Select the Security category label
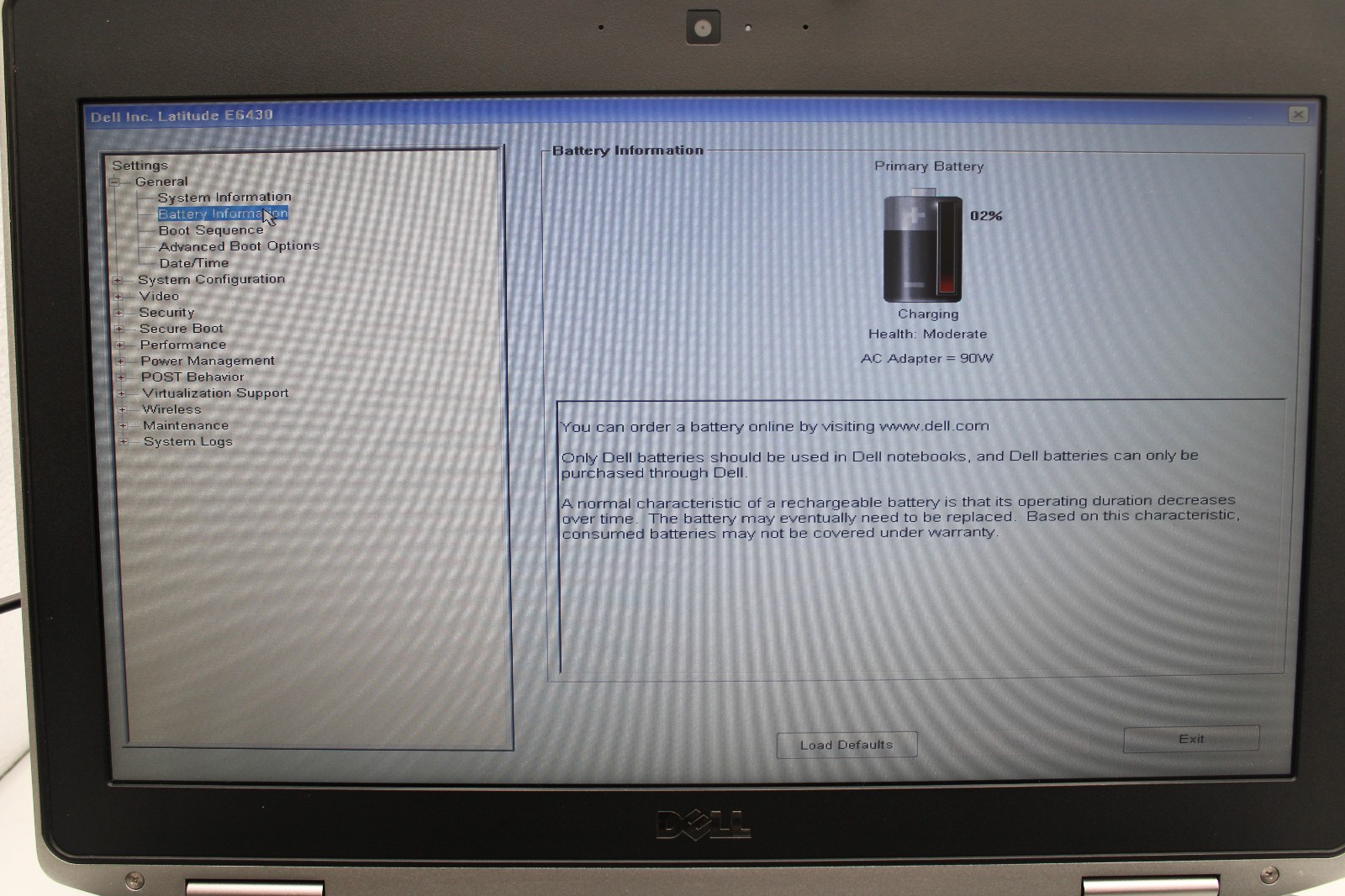 166,312
